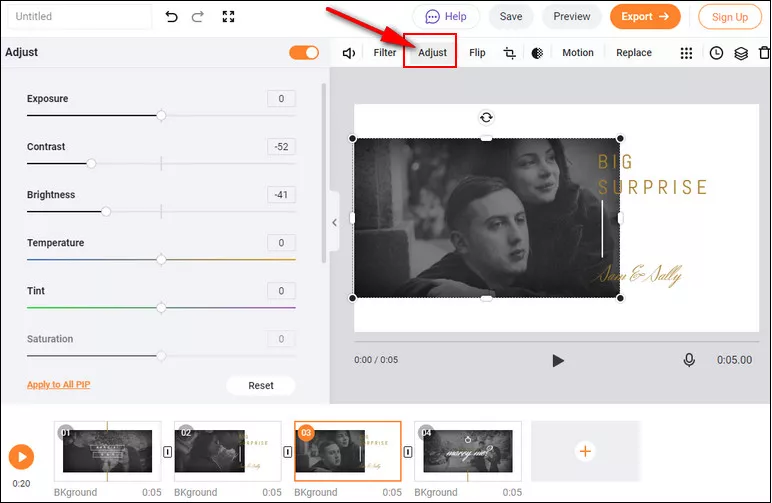This screenshot has height=503, width=772.
Task: Click the BIG SURPRISE text on canvas
Action: [x=652, y=175]
